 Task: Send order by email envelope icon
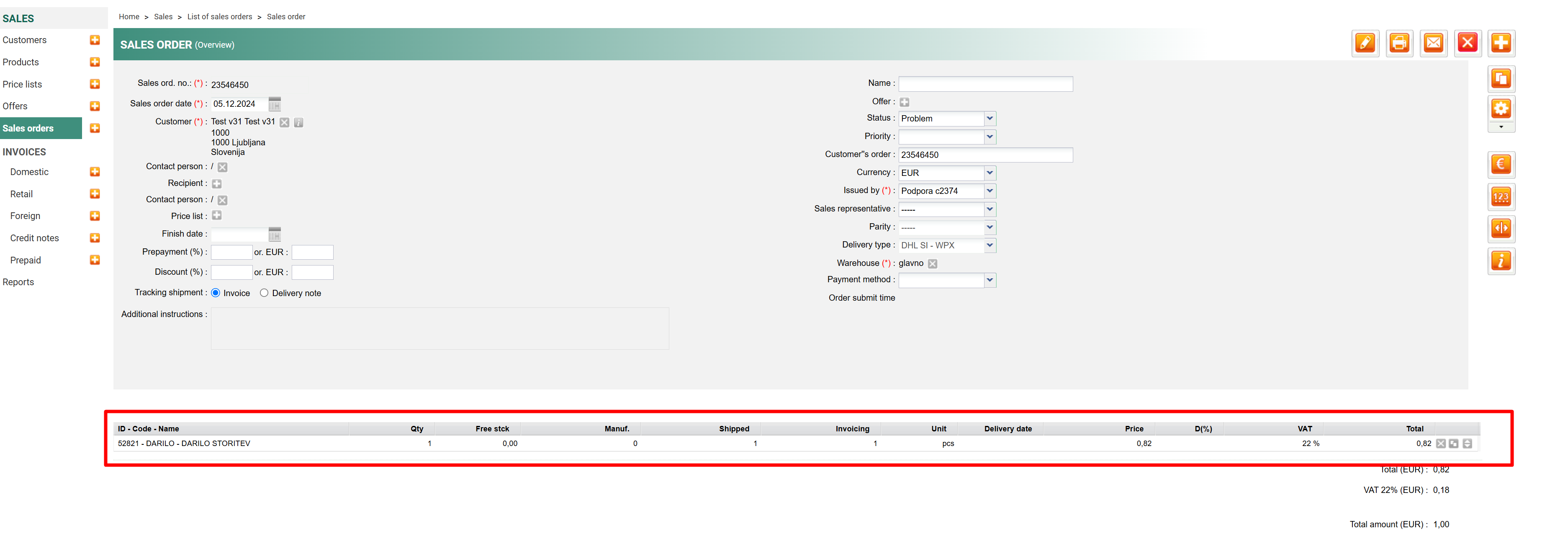pyautogui.click(x=1433, y=43)
